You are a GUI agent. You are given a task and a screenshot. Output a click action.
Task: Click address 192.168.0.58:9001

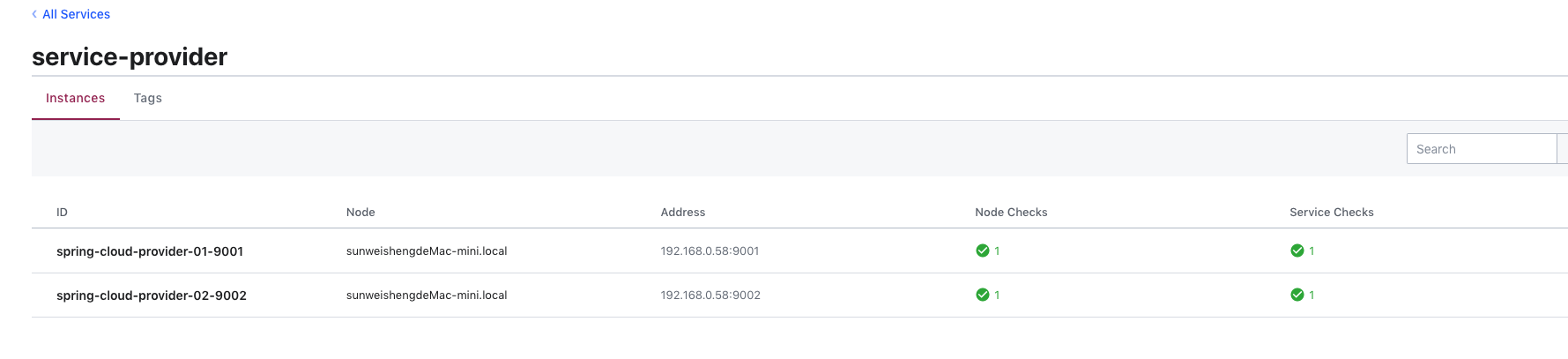pos(710,251)
